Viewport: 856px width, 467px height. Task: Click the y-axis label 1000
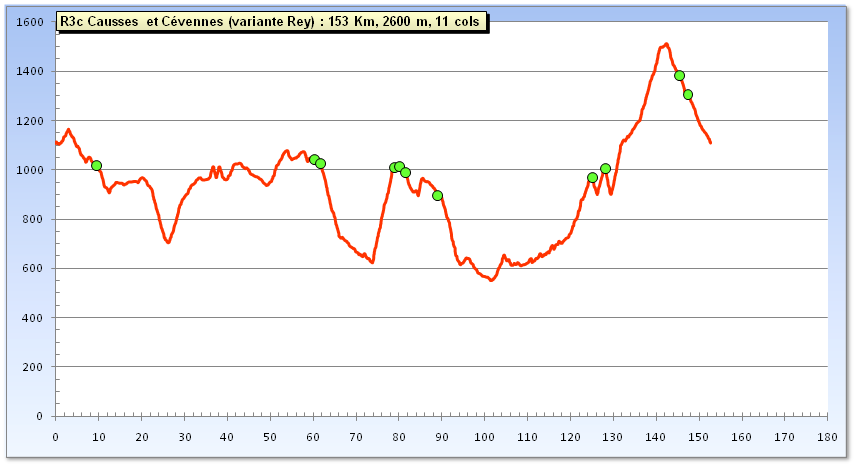29,170
